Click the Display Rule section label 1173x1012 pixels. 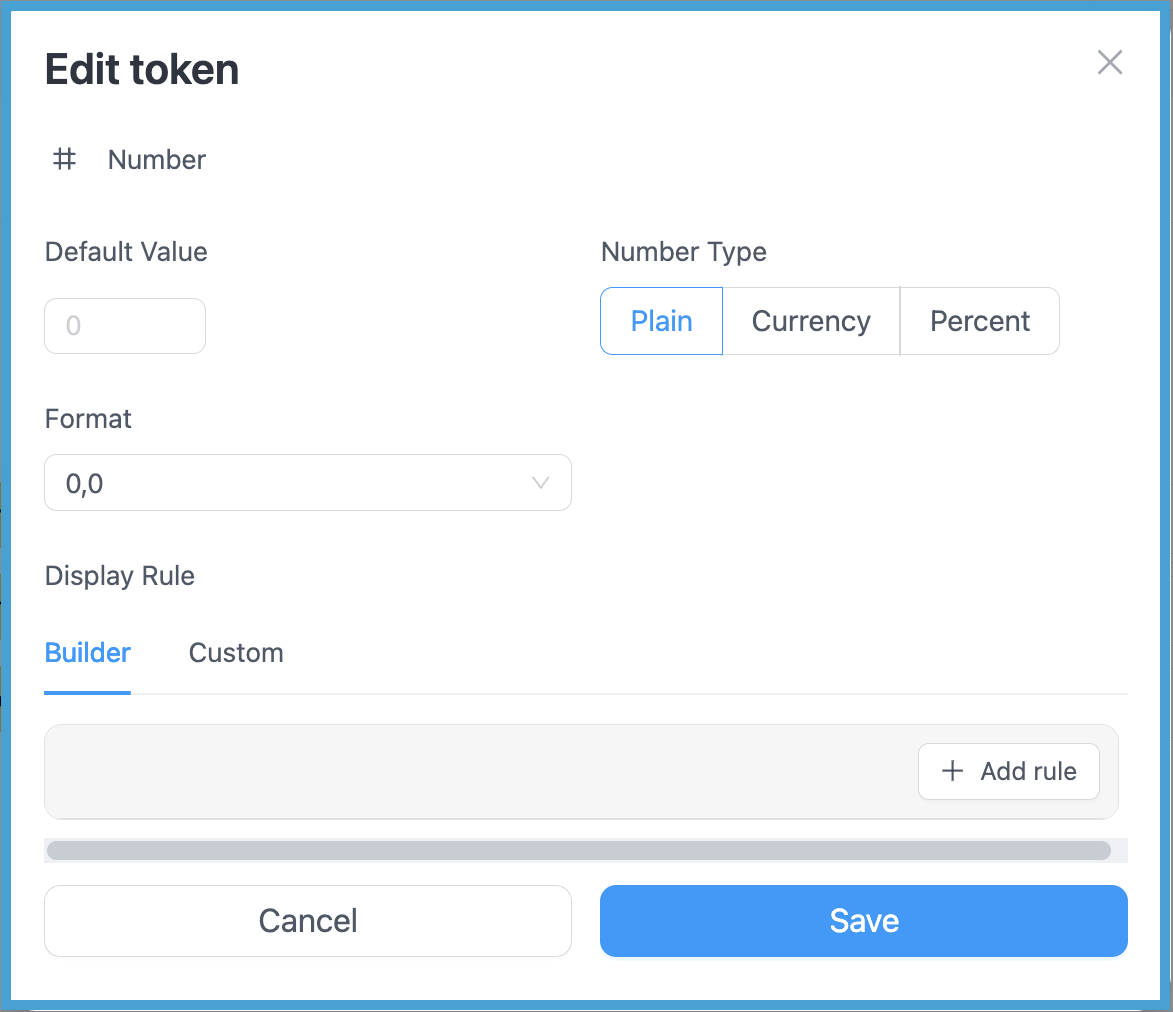[x=120, y=576]
